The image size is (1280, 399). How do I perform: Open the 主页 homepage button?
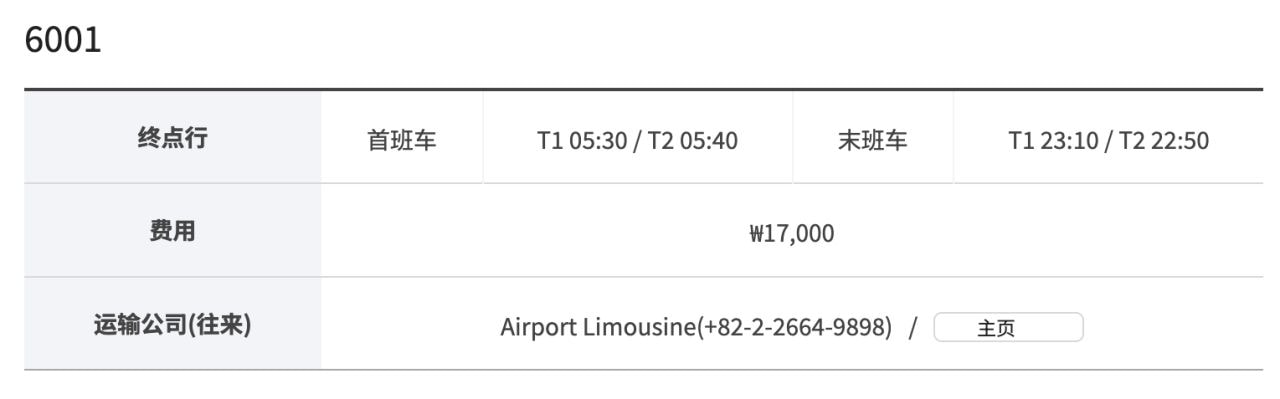(1008, 328)
